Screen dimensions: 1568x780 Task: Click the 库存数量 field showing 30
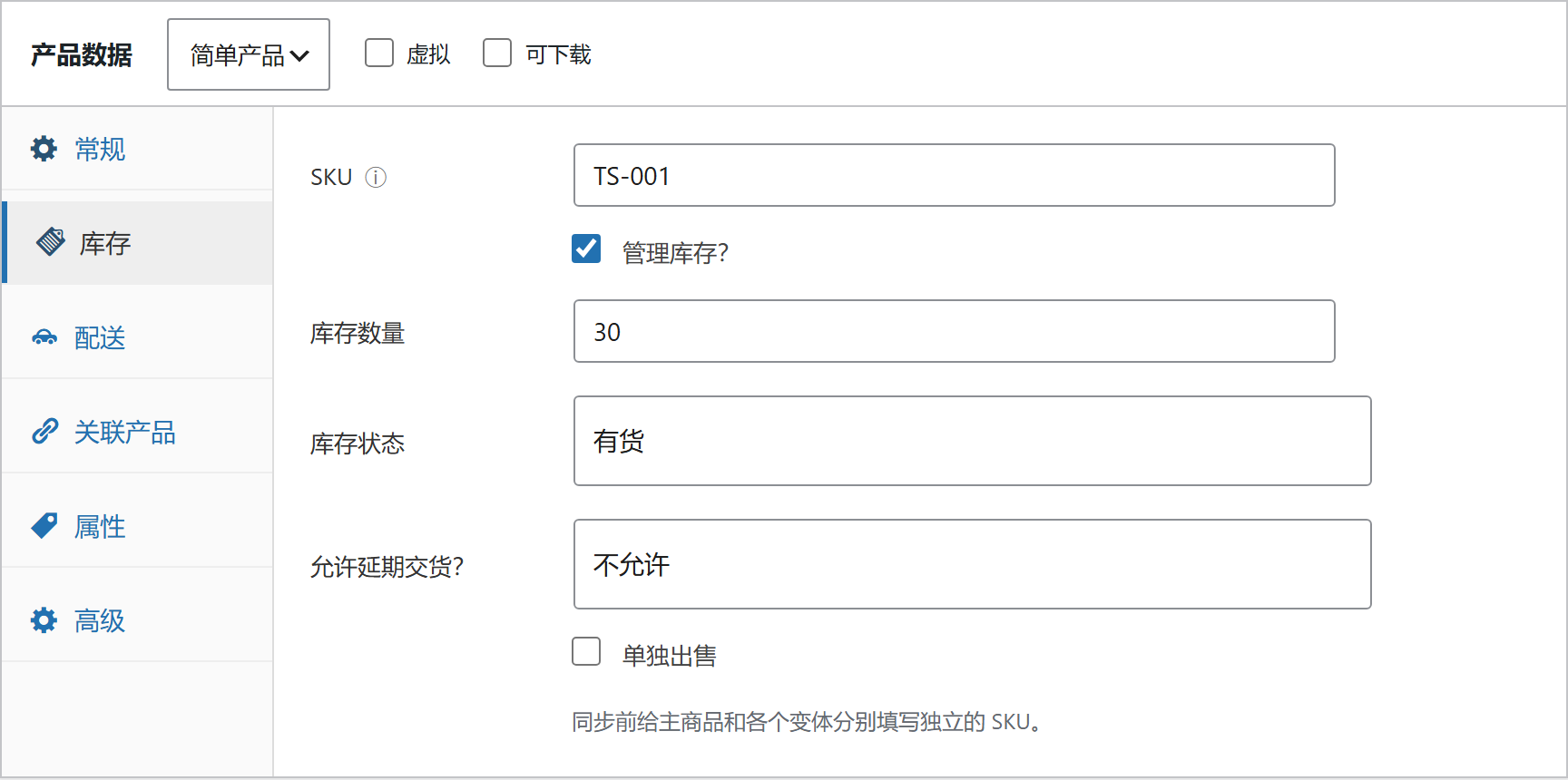coord(954,331)
